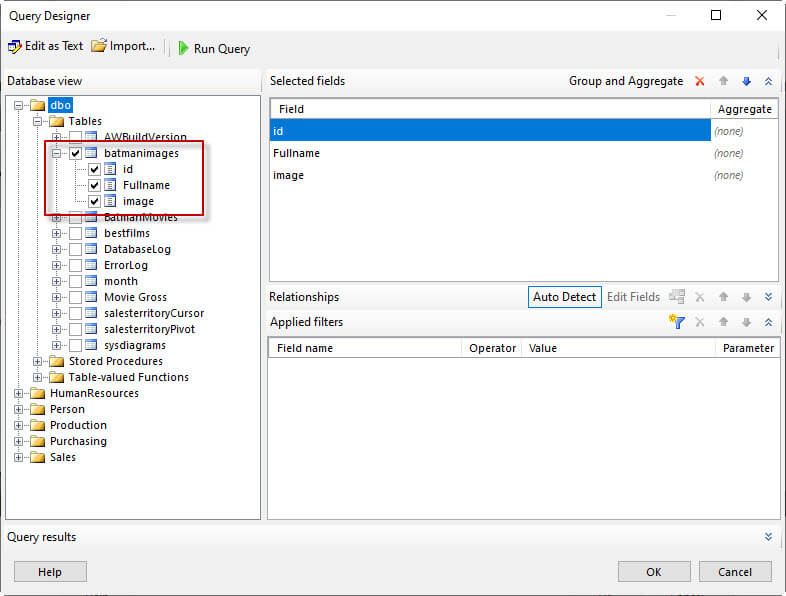Delete selected field with red X icon
Viewport: 786px width, 596px height.
click(700, 81)
